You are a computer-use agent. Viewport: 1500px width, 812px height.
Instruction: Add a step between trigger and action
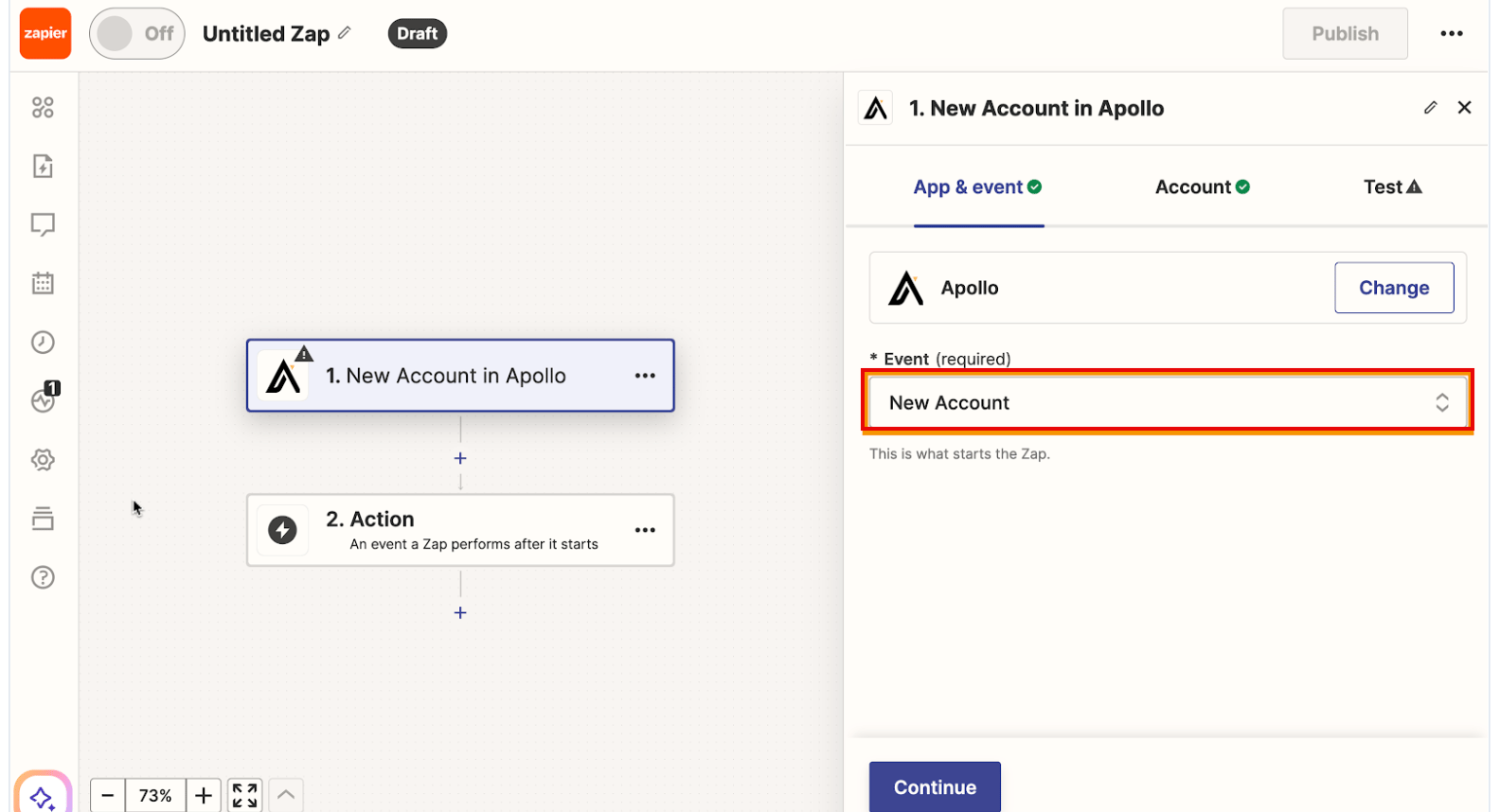(x=460, y=458)
